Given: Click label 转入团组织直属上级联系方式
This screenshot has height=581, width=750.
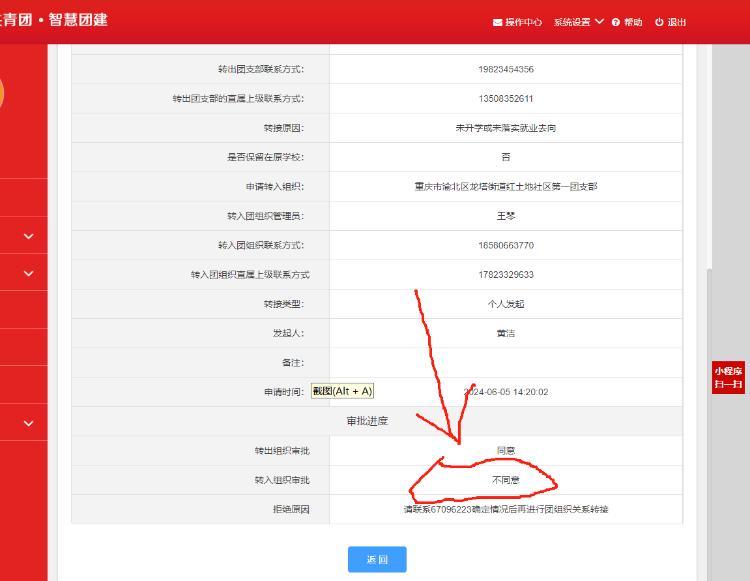Looking at the screenshot, I should (250, 274).
